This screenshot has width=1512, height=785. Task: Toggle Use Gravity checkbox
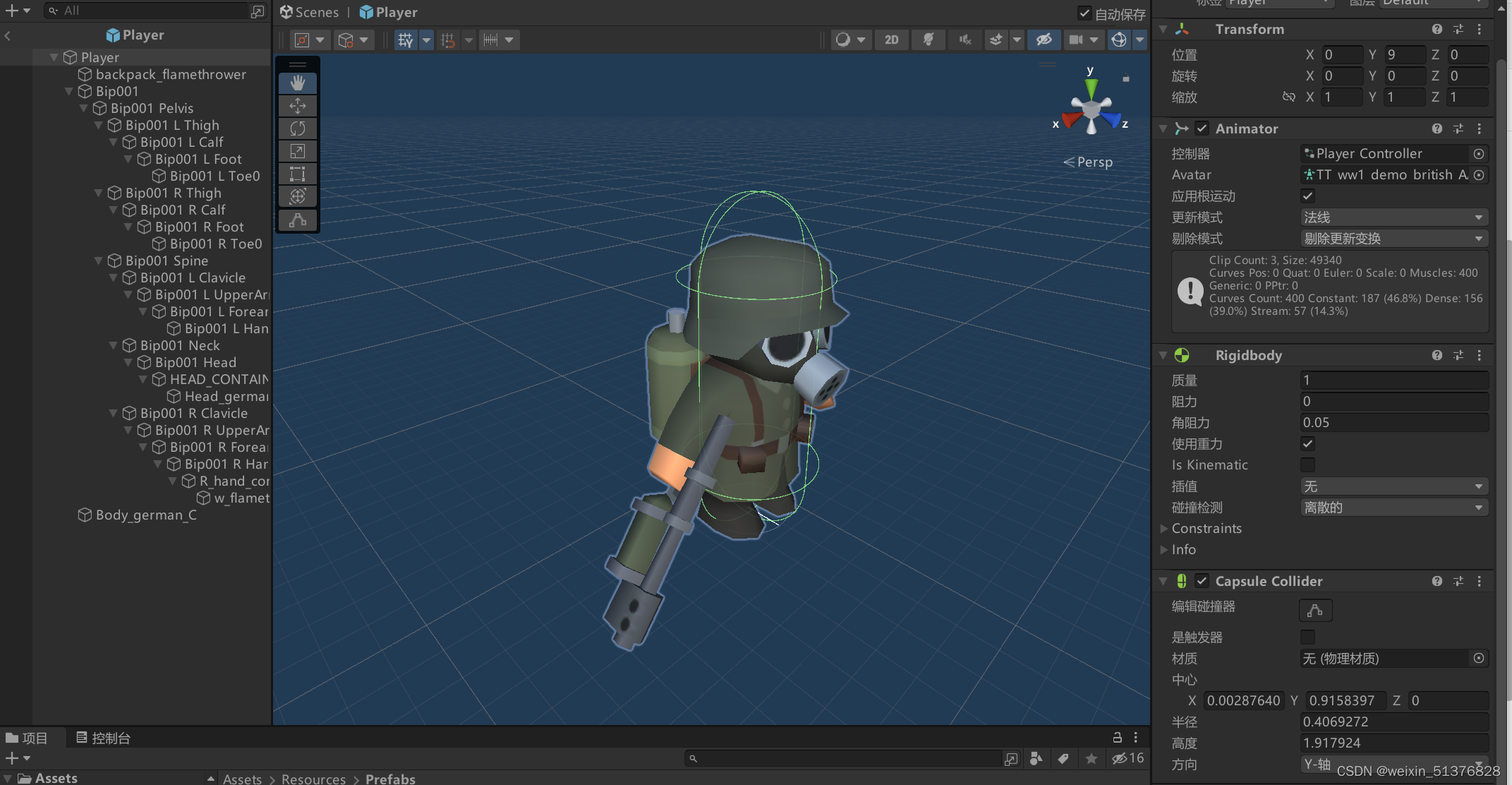click(x=1307, y=443)
